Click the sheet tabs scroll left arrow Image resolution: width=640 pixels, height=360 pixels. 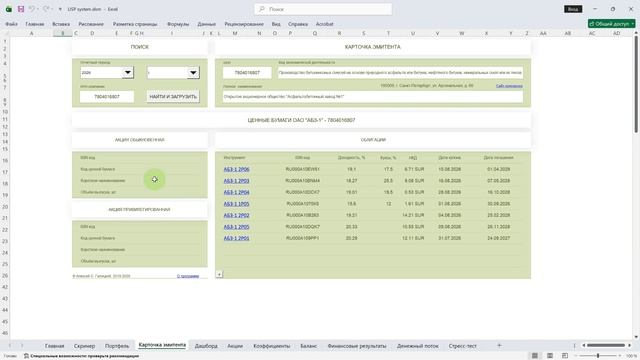pyautogui.click(x=10, y=346)
